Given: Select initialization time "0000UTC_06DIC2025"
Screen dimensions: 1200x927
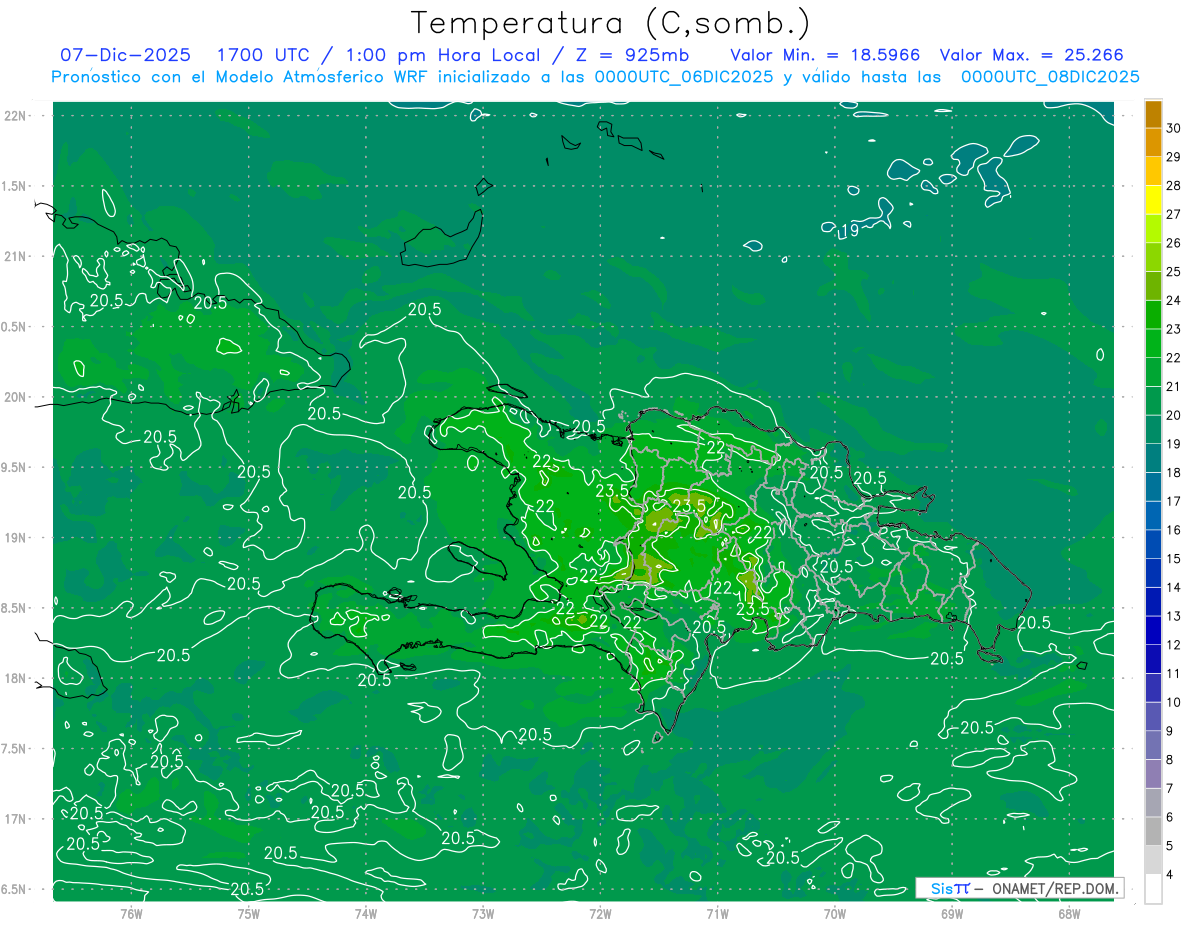Looking at the screenshot, I should (683, 77).
